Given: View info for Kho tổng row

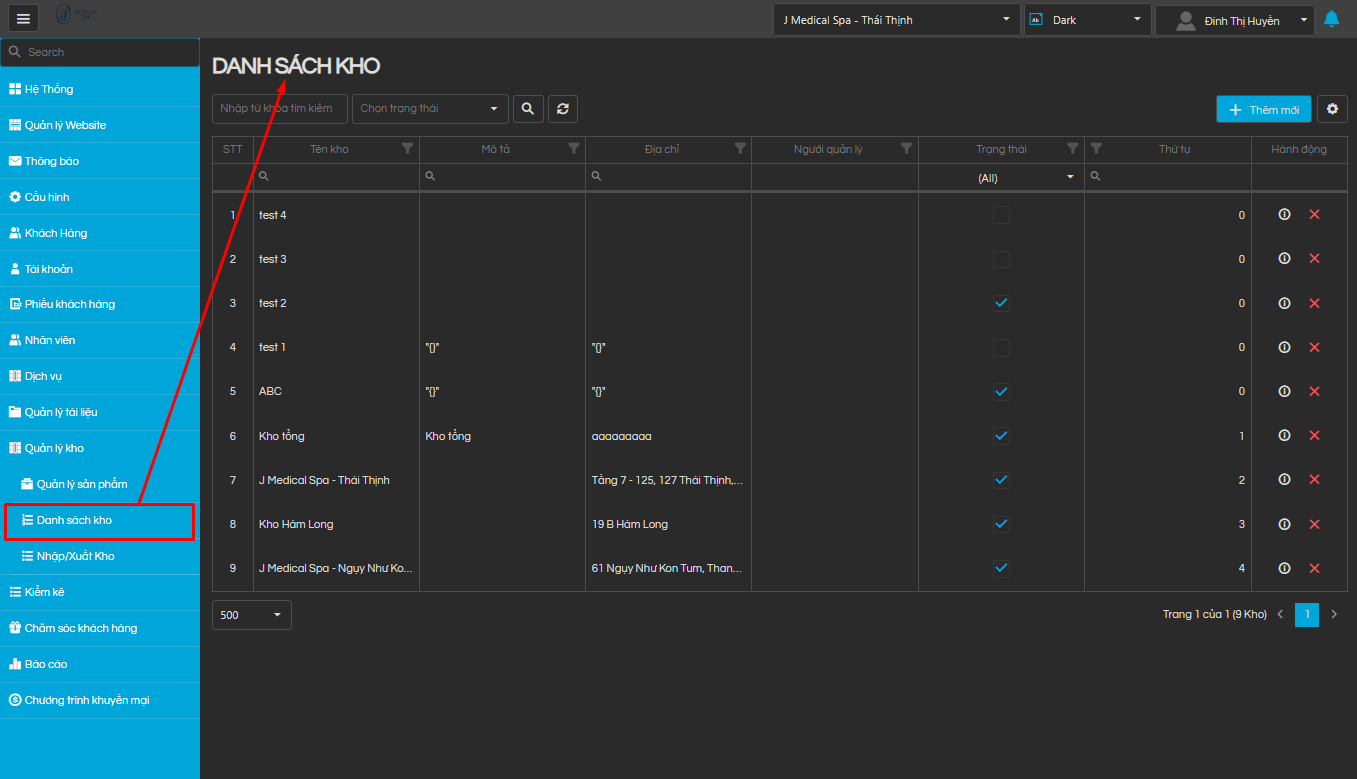Looking at the screenshot, I should (x=1284, y=436).
